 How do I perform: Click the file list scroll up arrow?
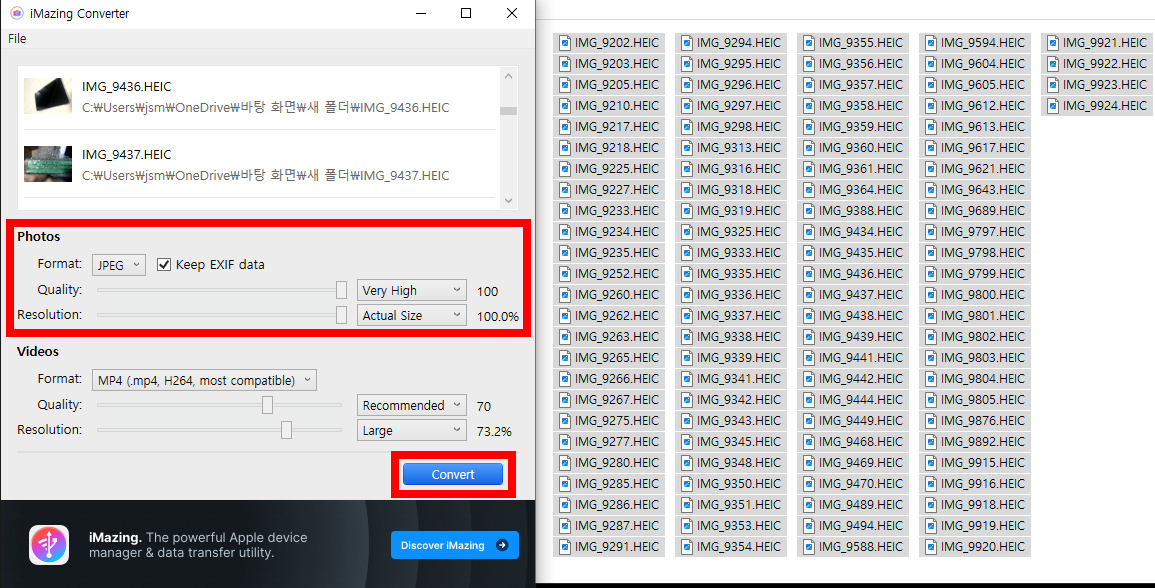508,75
